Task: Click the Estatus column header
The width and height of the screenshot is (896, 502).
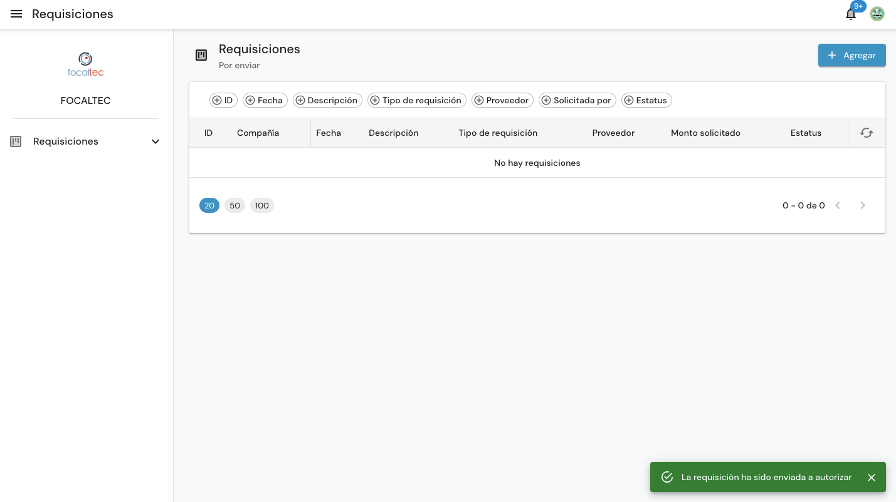Action: pos(806,133)
